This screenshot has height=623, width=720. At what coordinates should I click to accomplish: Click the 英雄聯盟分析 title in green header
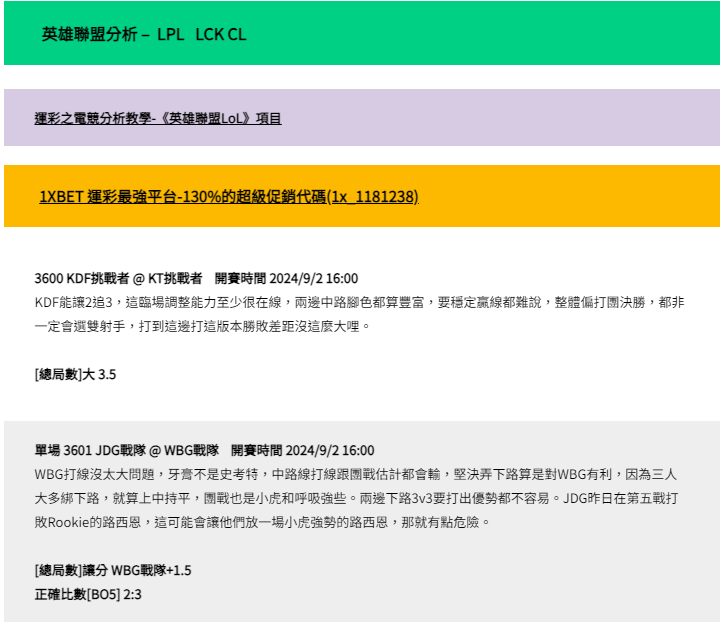pyautogui.click(x=89, y=34)
